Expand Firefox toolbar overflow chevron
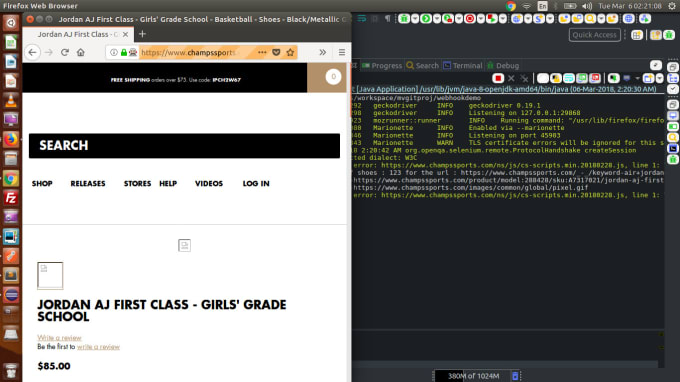Screen dimensions: 680x382 click(x=322, y=52)
